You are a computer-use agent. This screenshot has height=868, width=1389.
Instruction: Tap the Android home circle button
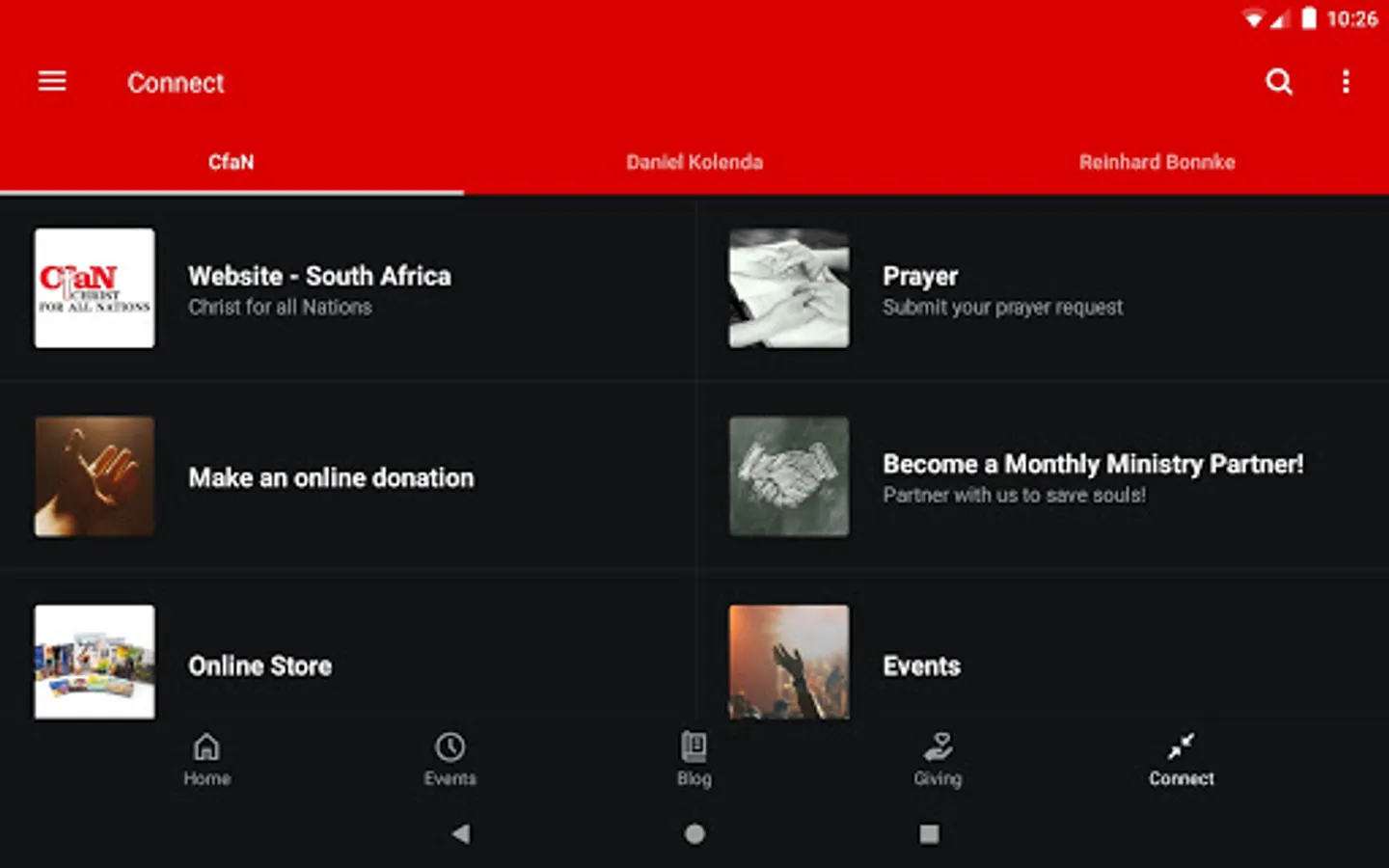point(694,834)
